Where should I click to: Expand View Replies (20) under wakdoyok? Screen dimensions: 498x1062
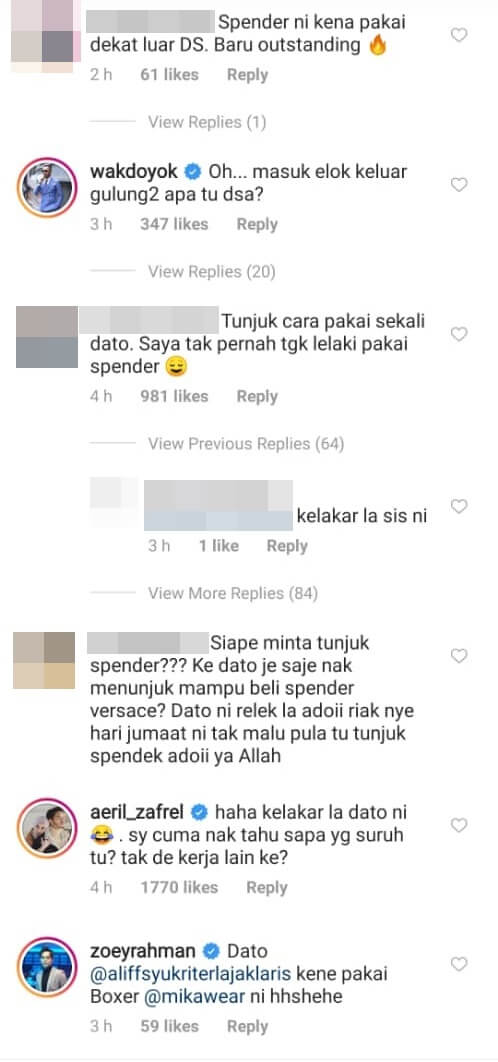click(211, 272)
